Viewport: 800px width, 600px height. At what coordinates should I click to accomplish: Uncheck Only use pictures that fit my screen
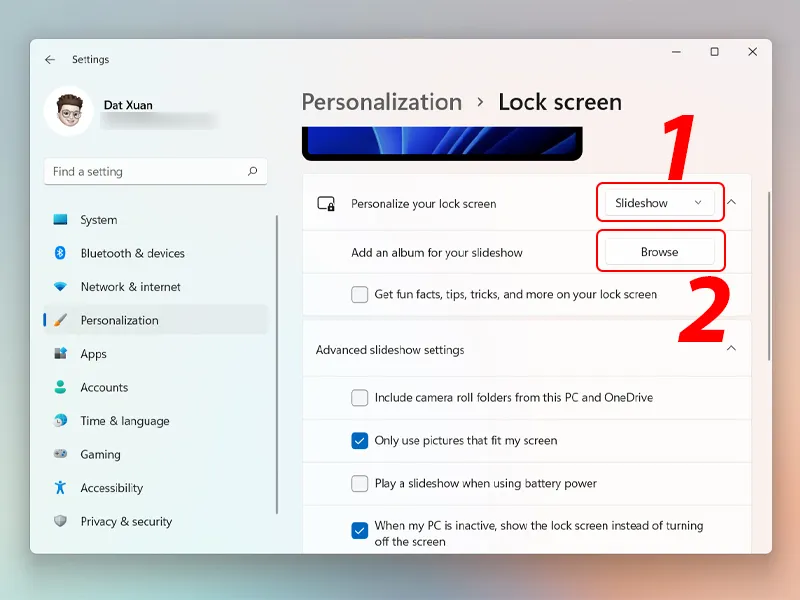point(360,441)
